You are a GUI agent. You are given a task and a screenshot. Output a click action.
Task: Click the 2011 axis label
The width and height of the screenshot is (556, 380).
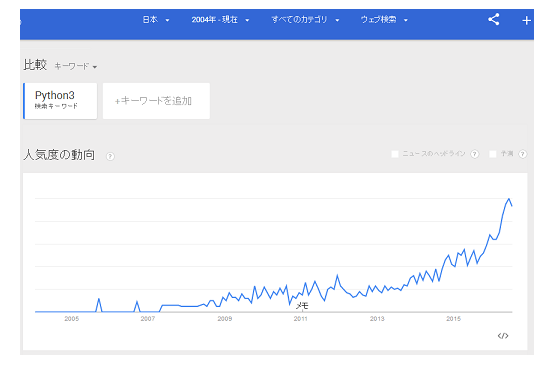[301, 319]
